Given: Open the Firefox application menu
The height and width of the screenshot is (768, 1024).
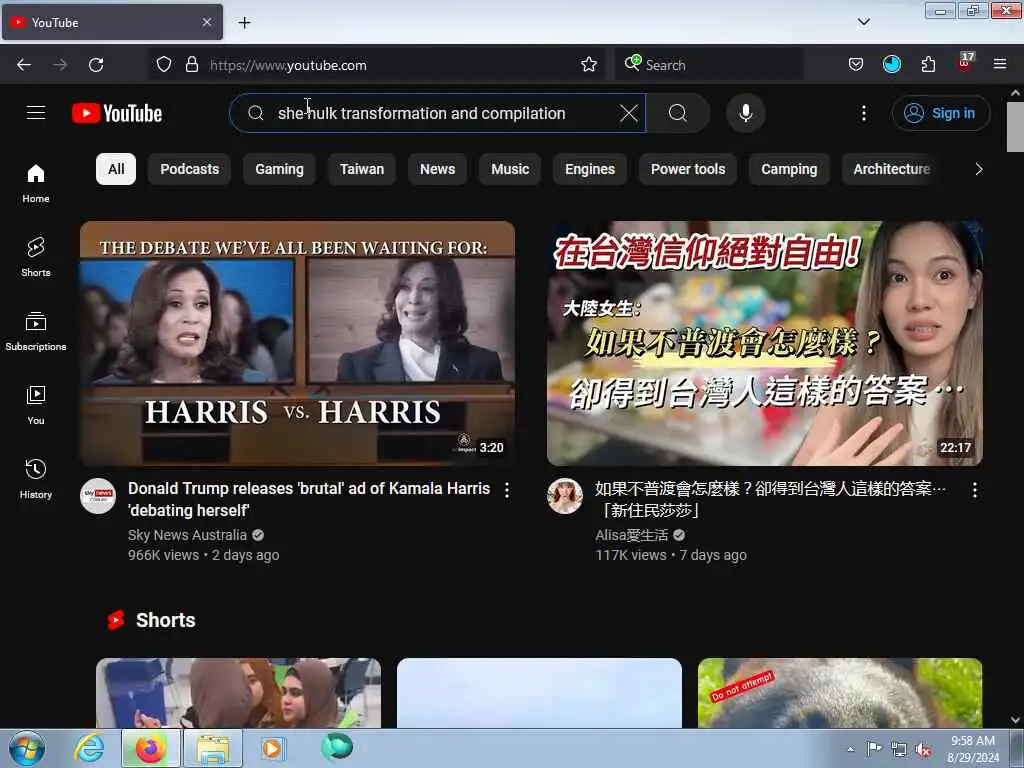Looking at the screenshot, I should tap(999, 64).
